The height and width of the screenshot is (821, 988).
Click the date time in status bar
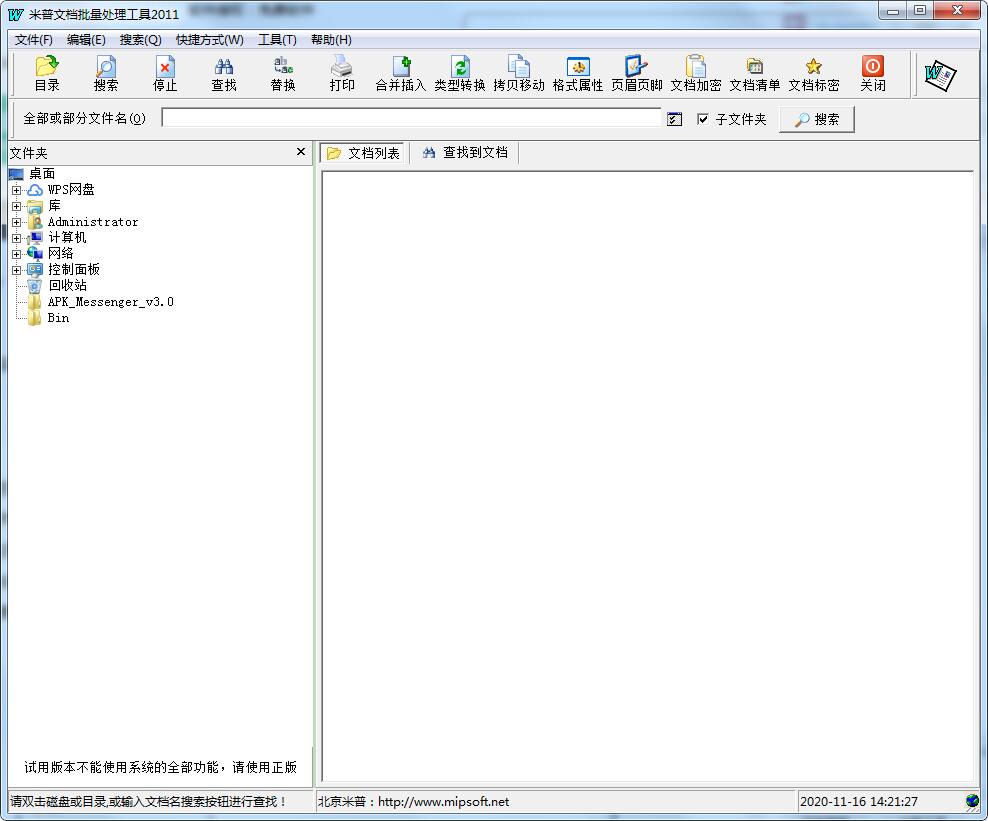tap(858, 801)
